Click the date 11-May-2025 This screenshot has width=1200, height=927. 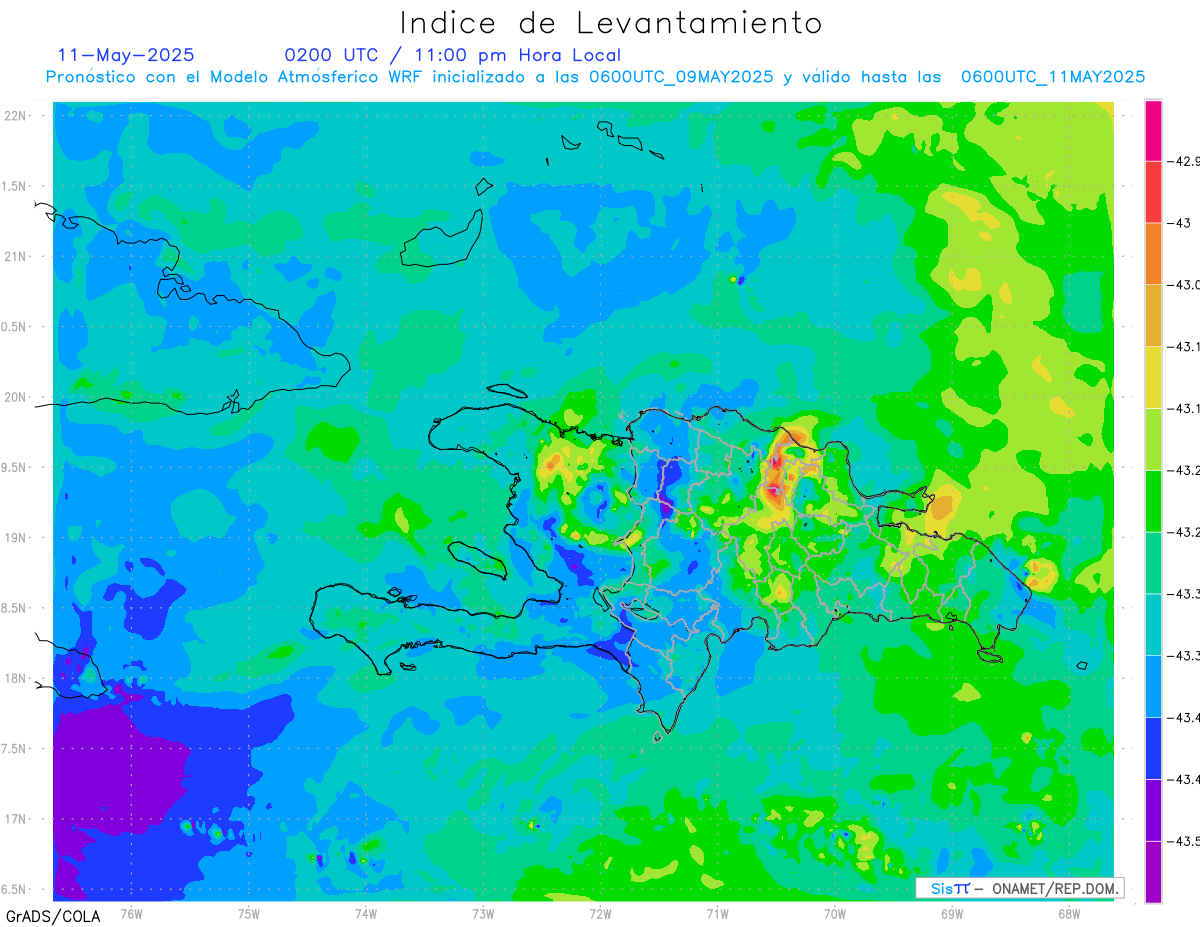126,55
